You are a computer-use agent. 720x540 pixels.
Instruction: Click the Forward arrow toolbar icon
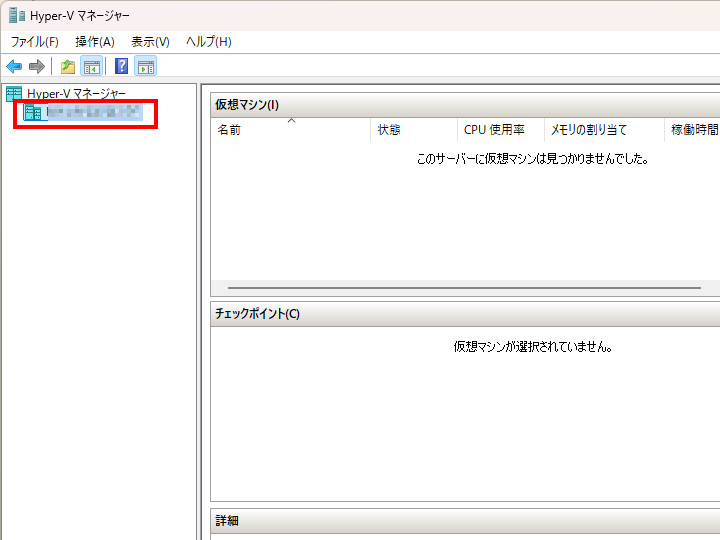pos(37,67)
